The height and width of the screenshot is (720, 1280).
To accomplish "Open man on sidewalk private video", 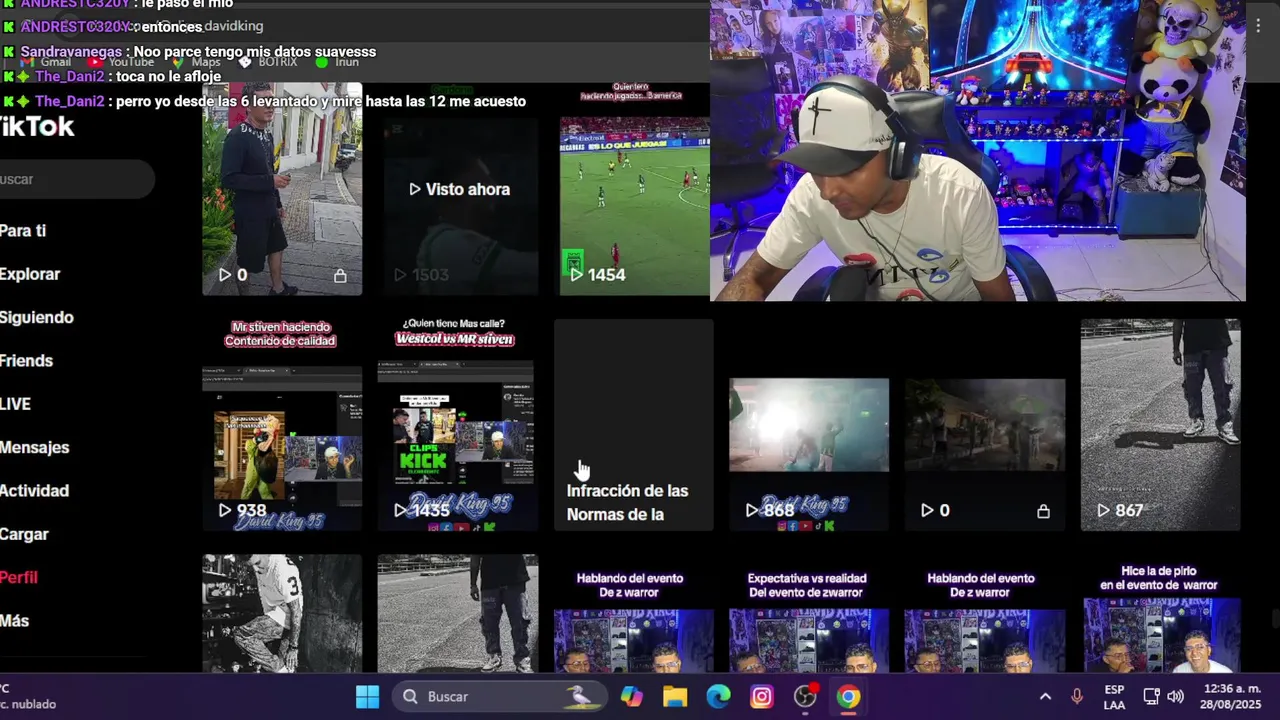I will [x=282, y=189].
